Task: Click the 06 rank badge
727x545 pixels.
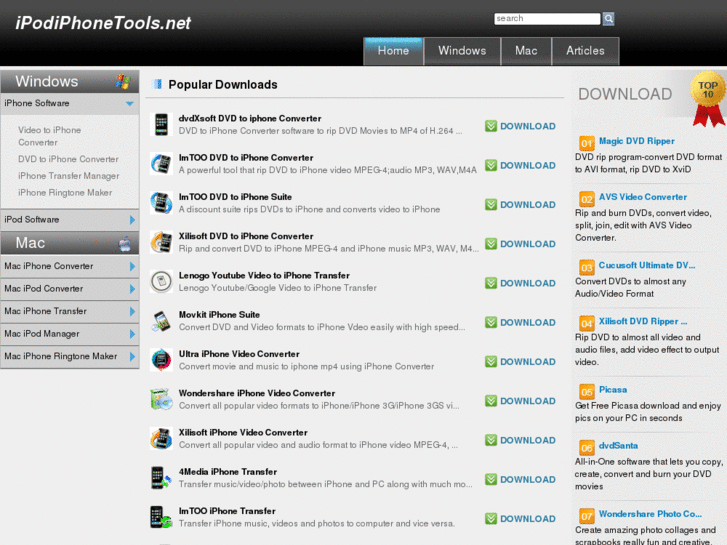Action: click(x=587, y=448)
